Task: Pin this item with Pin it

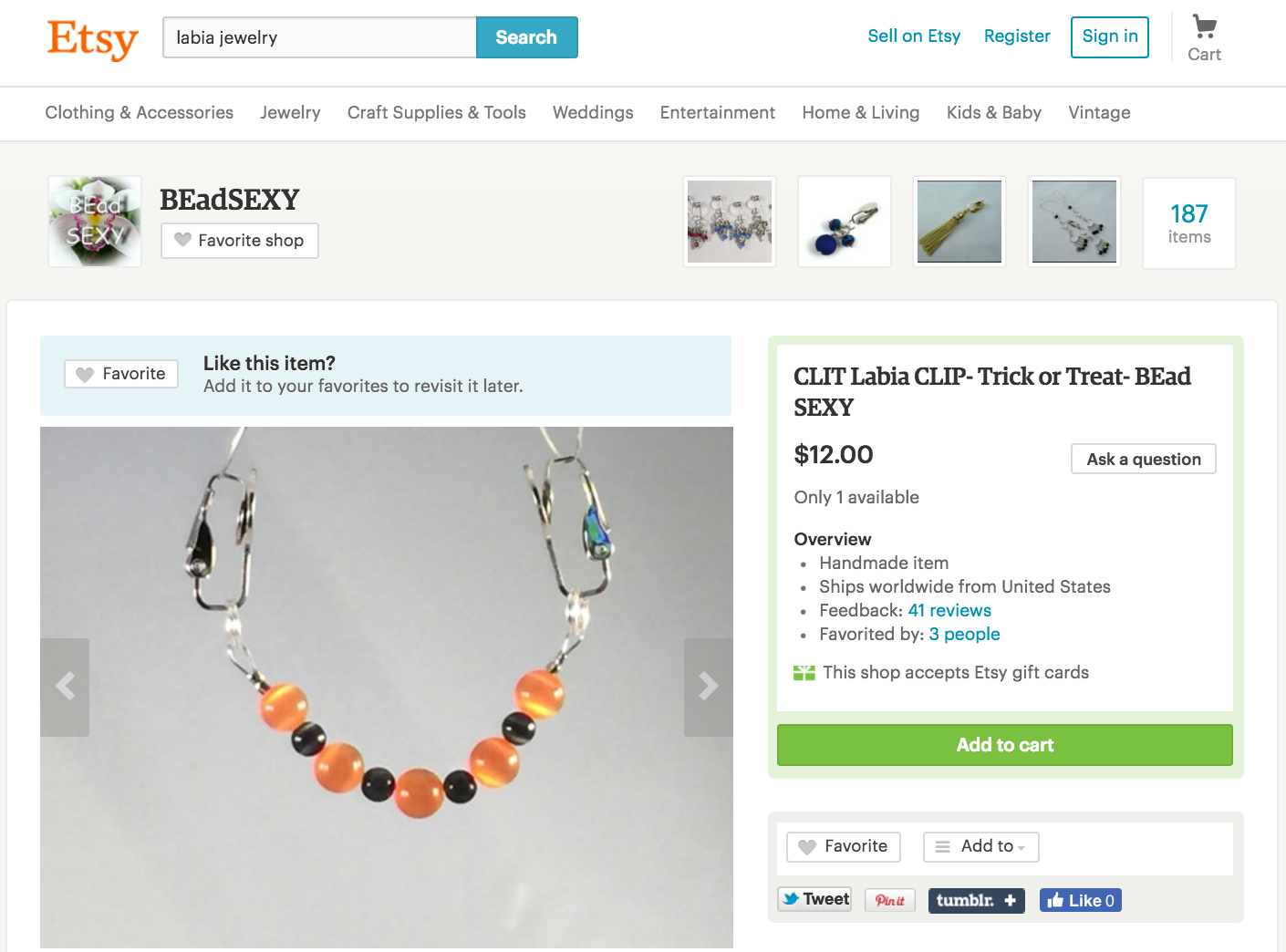Action: click(x=890, y=900)
